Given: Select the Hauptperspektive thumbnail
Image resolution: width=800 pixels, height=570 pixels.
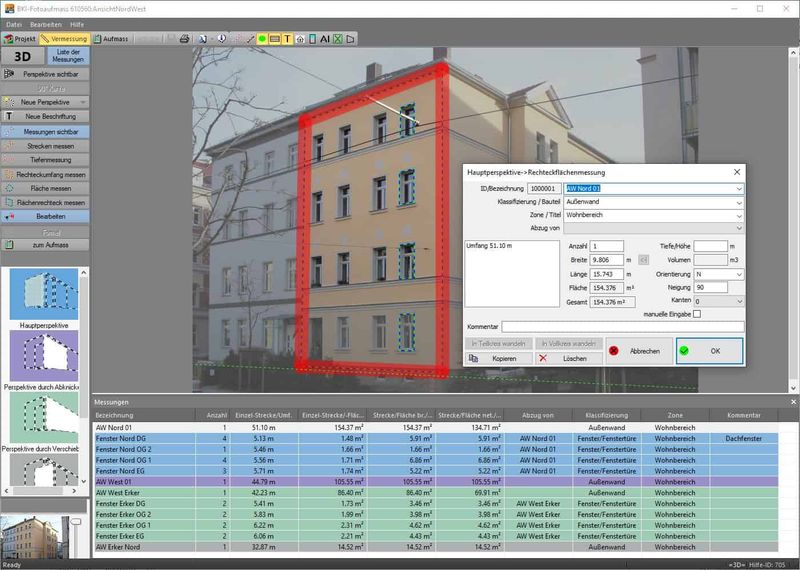Looking at the screenshot, I should tap(44, 295).
